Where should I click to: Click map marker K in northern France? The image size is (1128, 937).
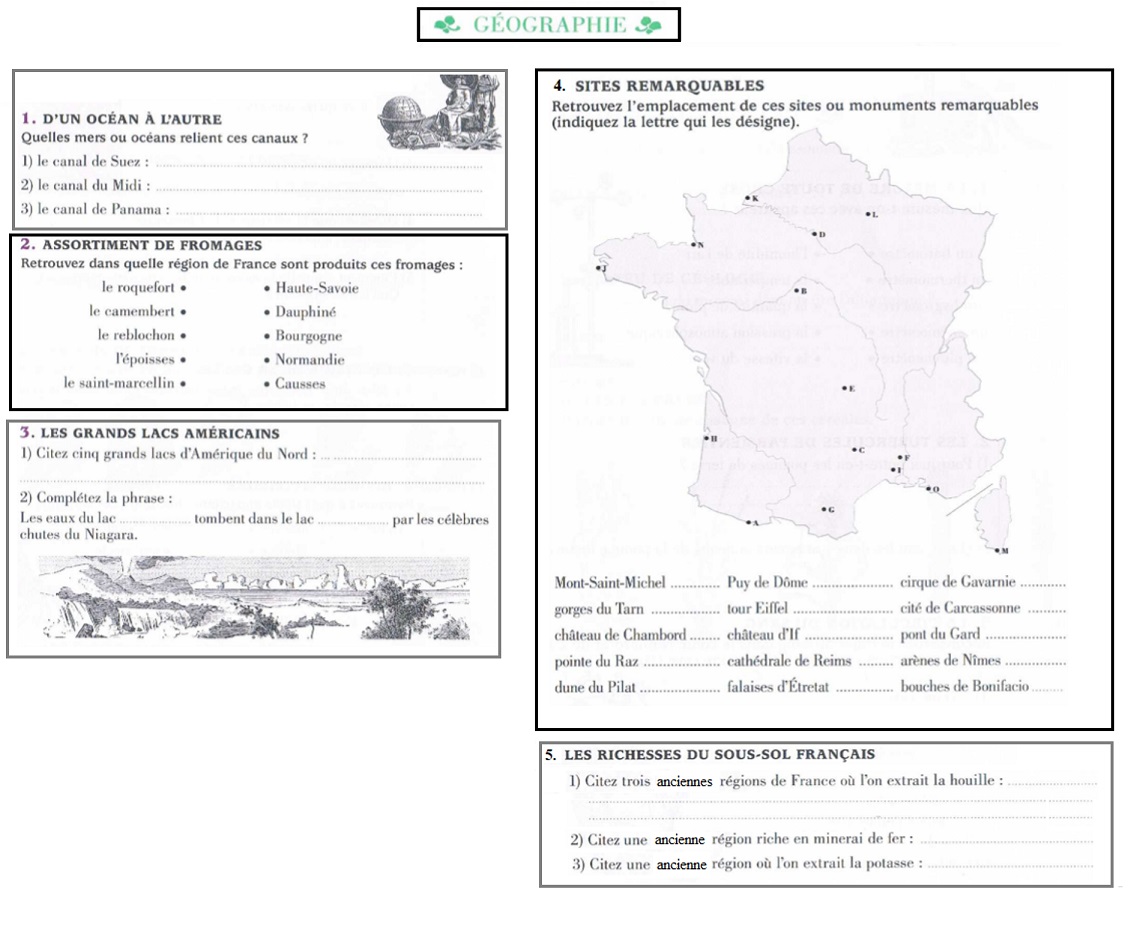(x=747, y=198)
